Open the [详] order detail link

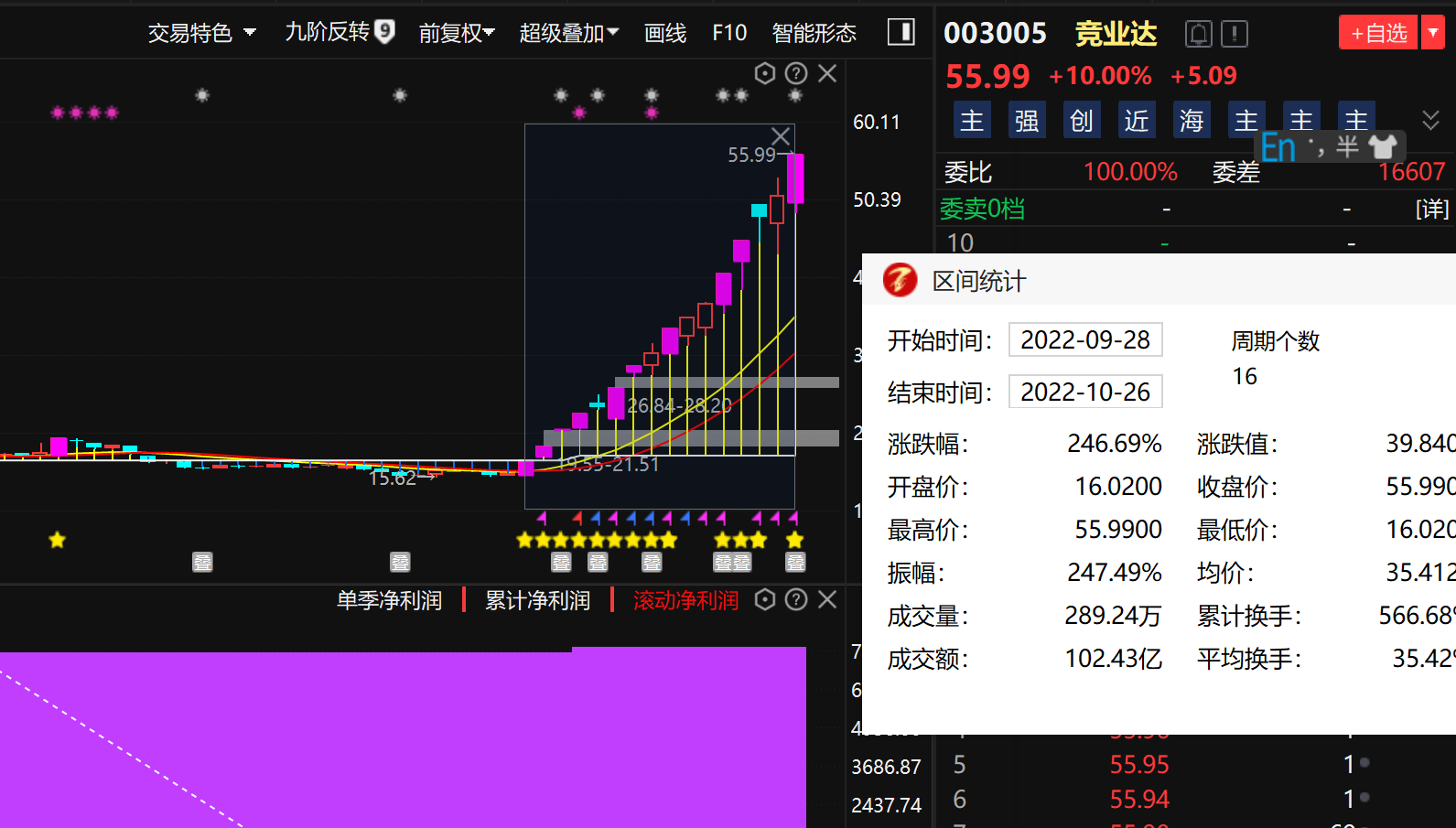1432,209
